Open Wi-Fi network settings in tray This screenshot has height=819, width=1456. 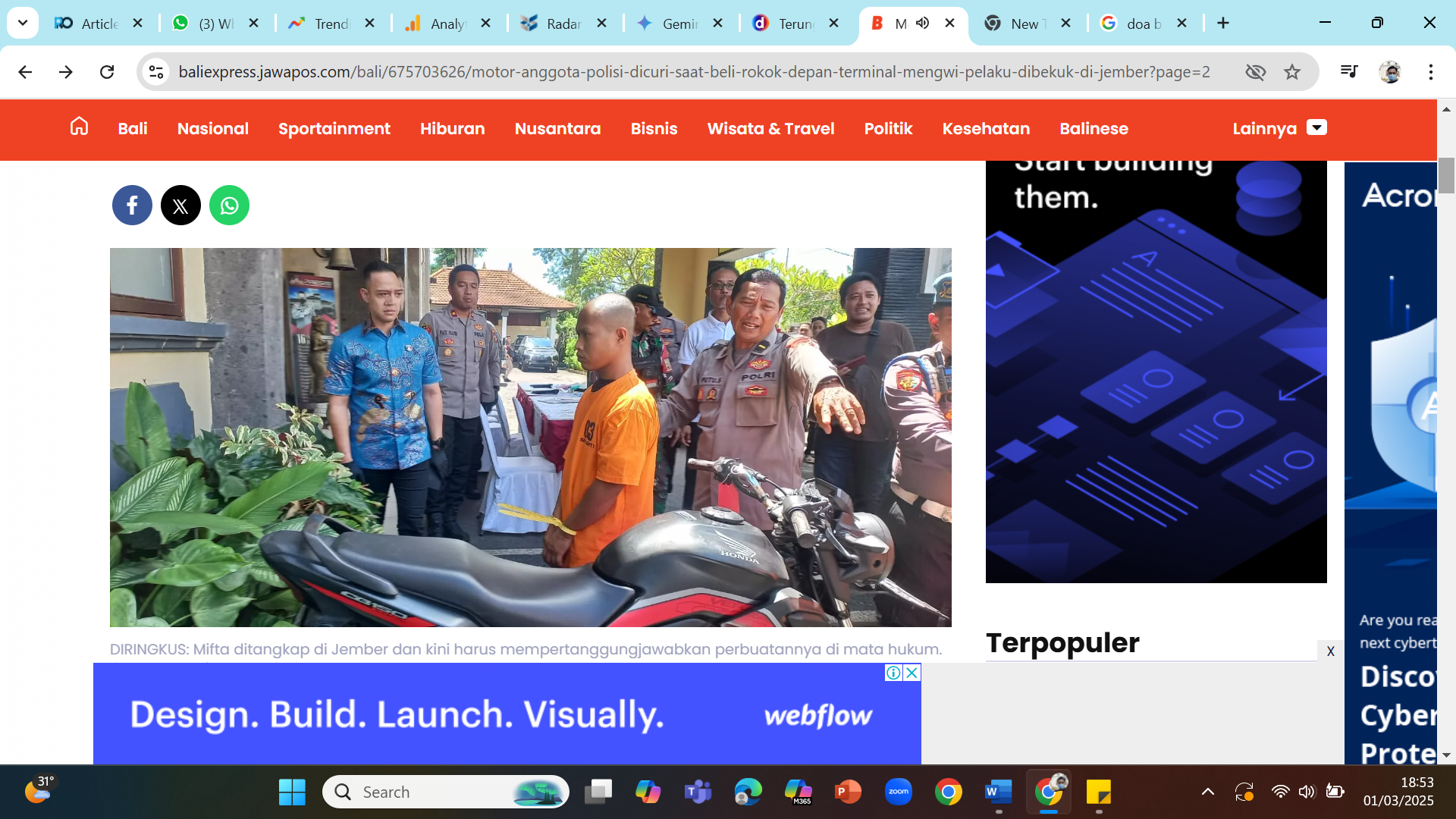(x=1280, y=792)
